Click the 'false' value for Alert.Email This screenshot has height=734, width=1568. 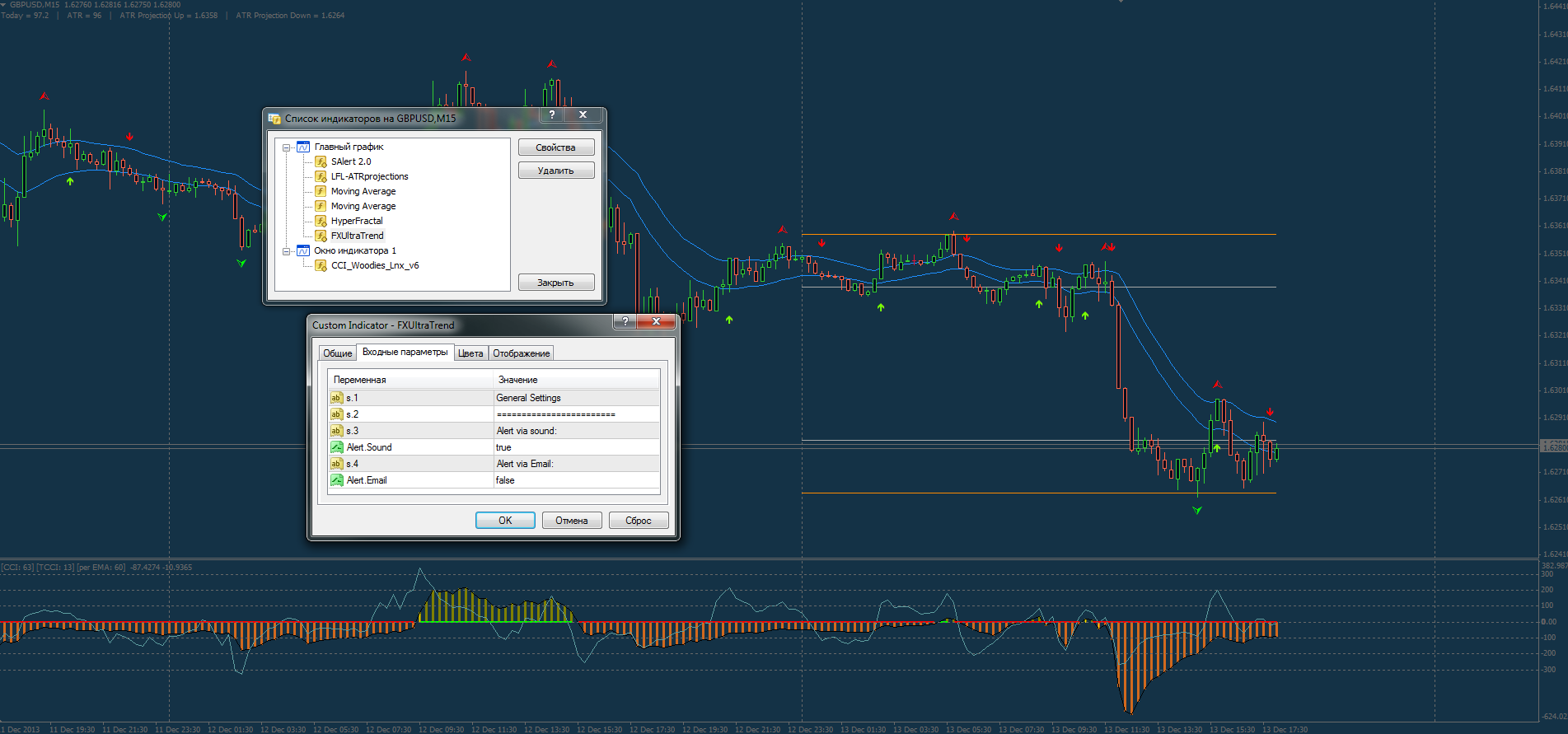coord(577,480)
